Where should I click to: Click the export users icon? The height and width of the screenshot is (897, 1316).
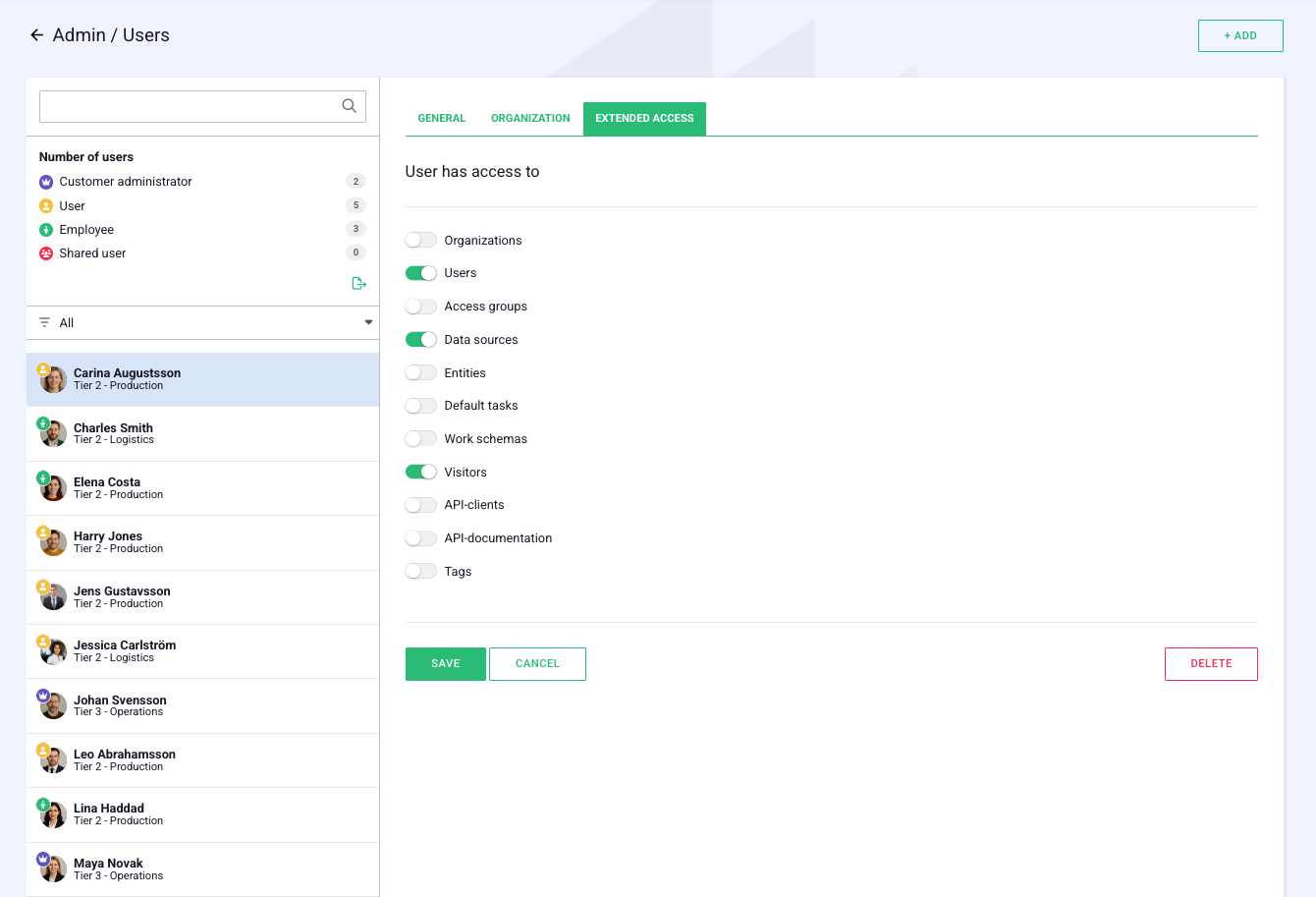click(x=358, y=284)
